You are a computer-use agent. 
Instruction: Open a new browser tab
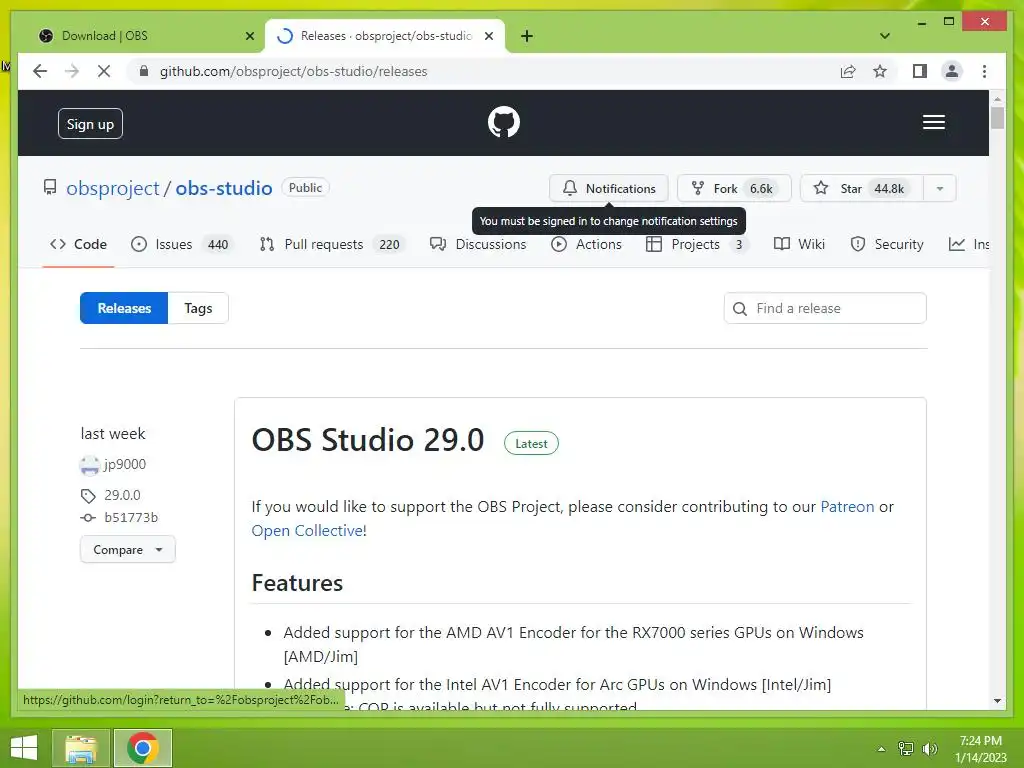527,36
